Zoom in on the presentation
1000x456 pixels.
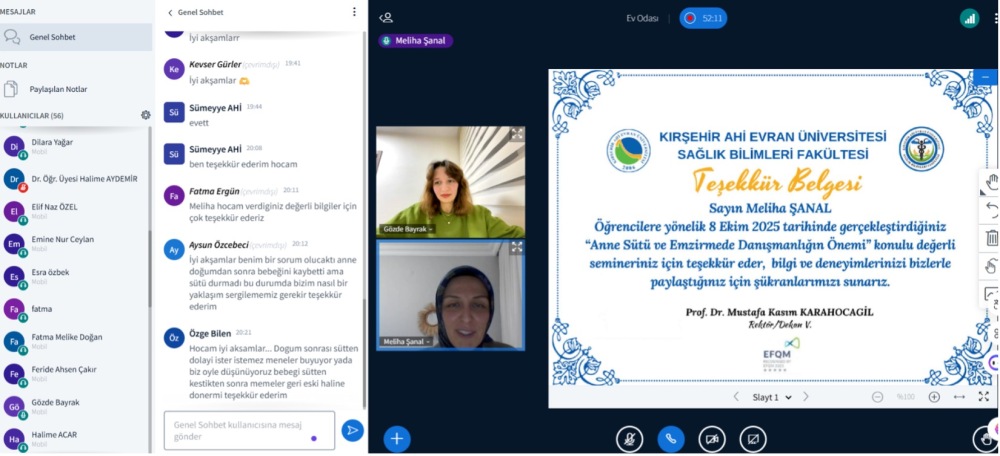point(934,397)
